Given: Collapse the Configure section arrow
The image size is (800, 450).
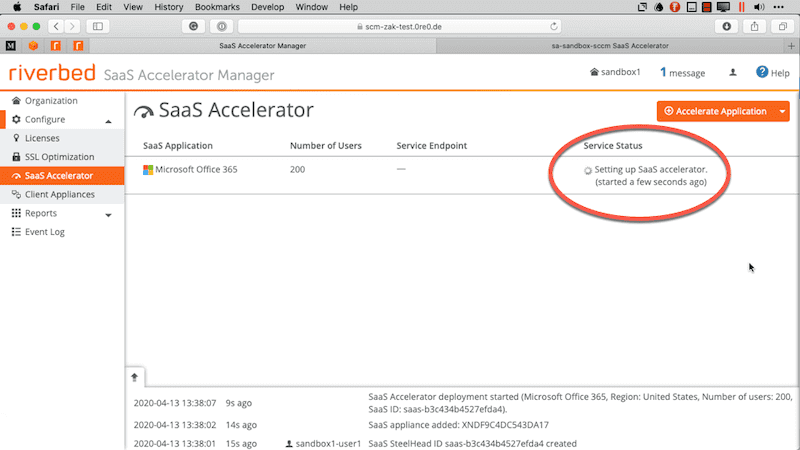Looking at the screenshot, I should click(108, 121).
